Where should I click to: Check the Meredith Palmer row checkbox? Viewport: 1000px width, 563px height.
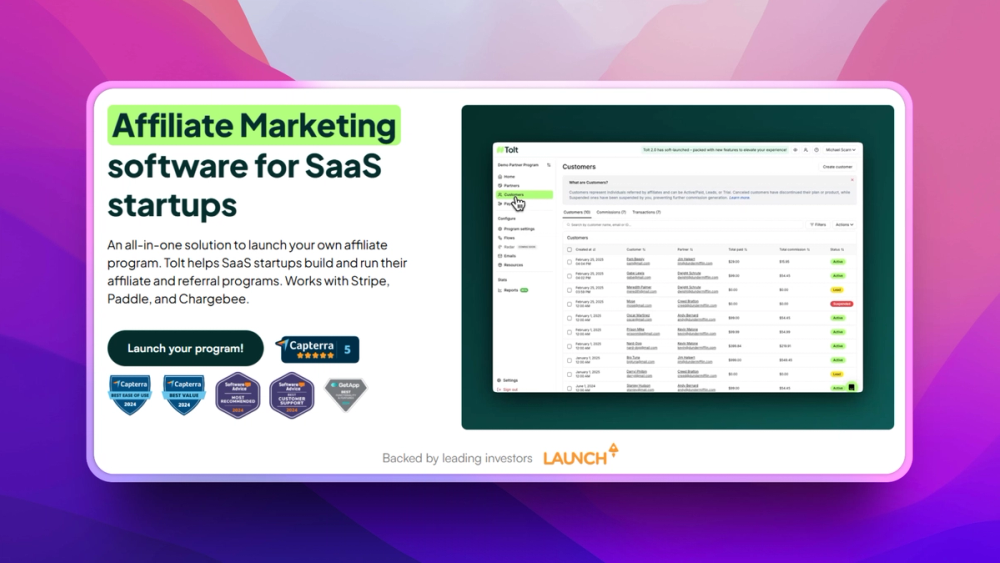(570, 289)
